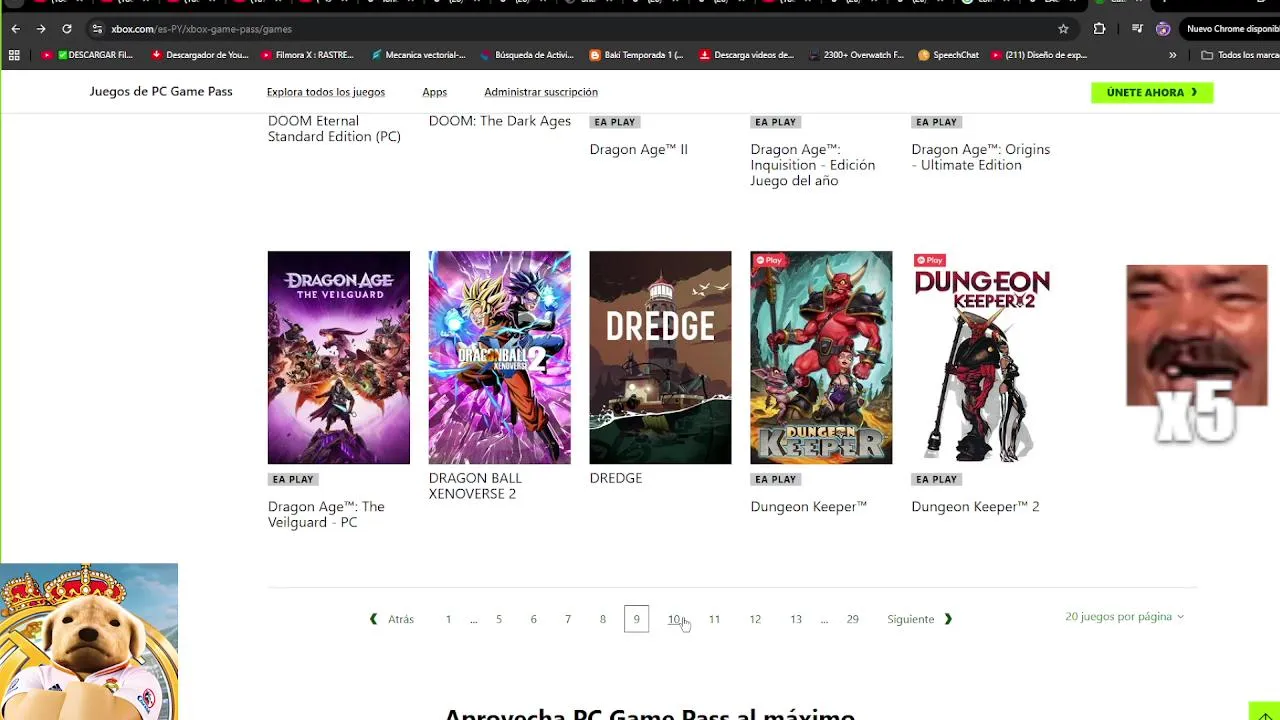Open the Filmora X : RASTRE... bookmark

(308, 55)
